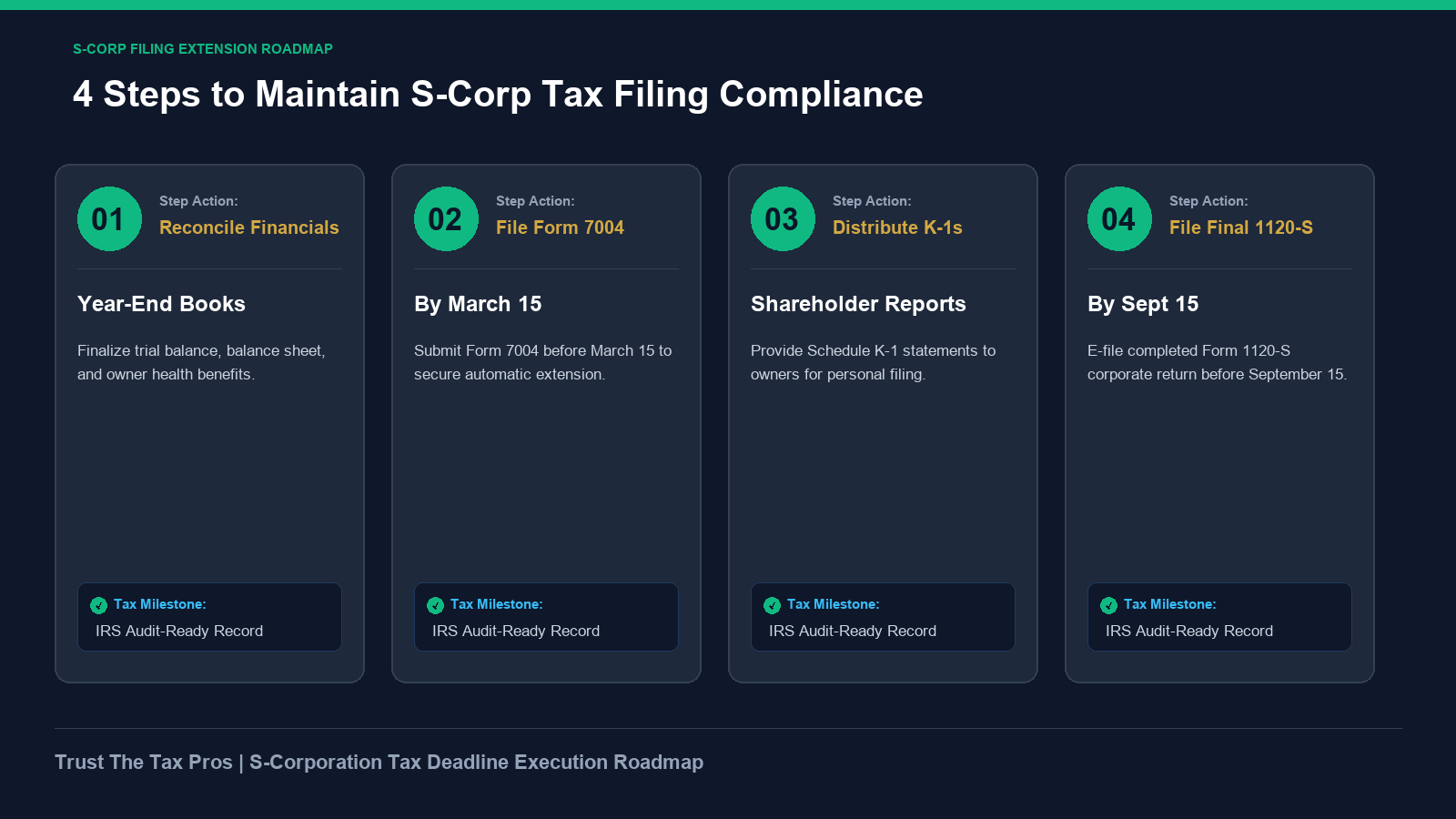Click the By March 15 heading
Image resolution: width=1456 pixels, height=819 pixels.
(478, 304)
